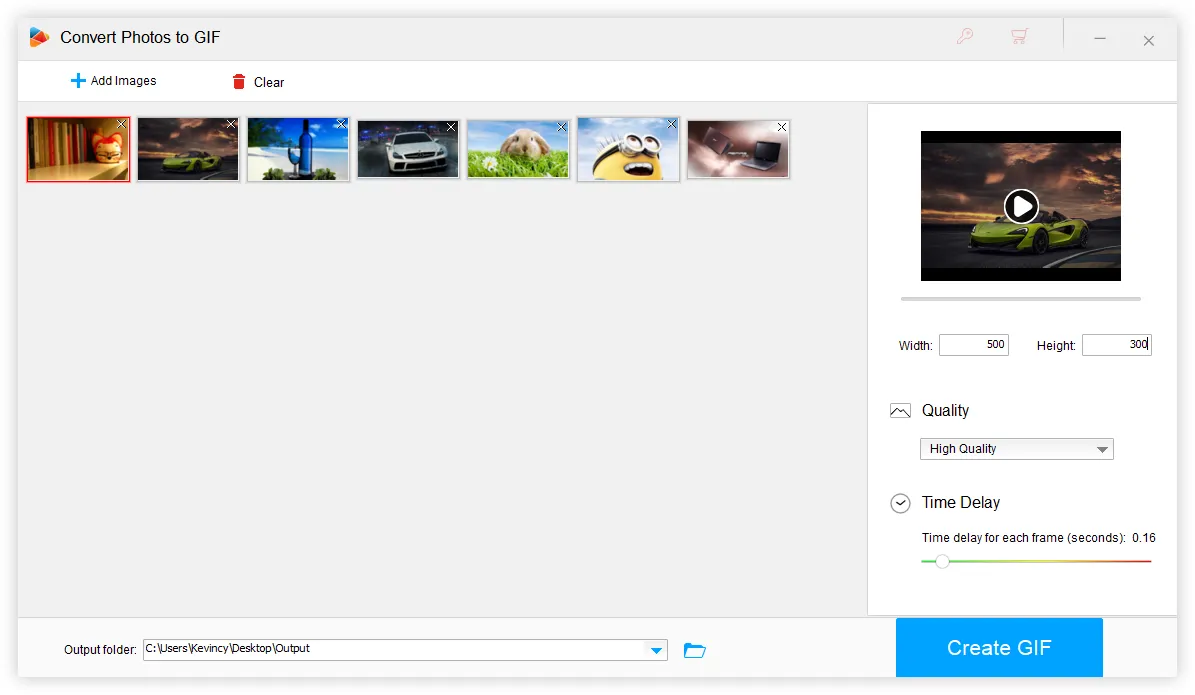The width and height of the screenshot is (1195, 695).
Task: Open the High Quality dropdown
Action: click(1016, 449)
